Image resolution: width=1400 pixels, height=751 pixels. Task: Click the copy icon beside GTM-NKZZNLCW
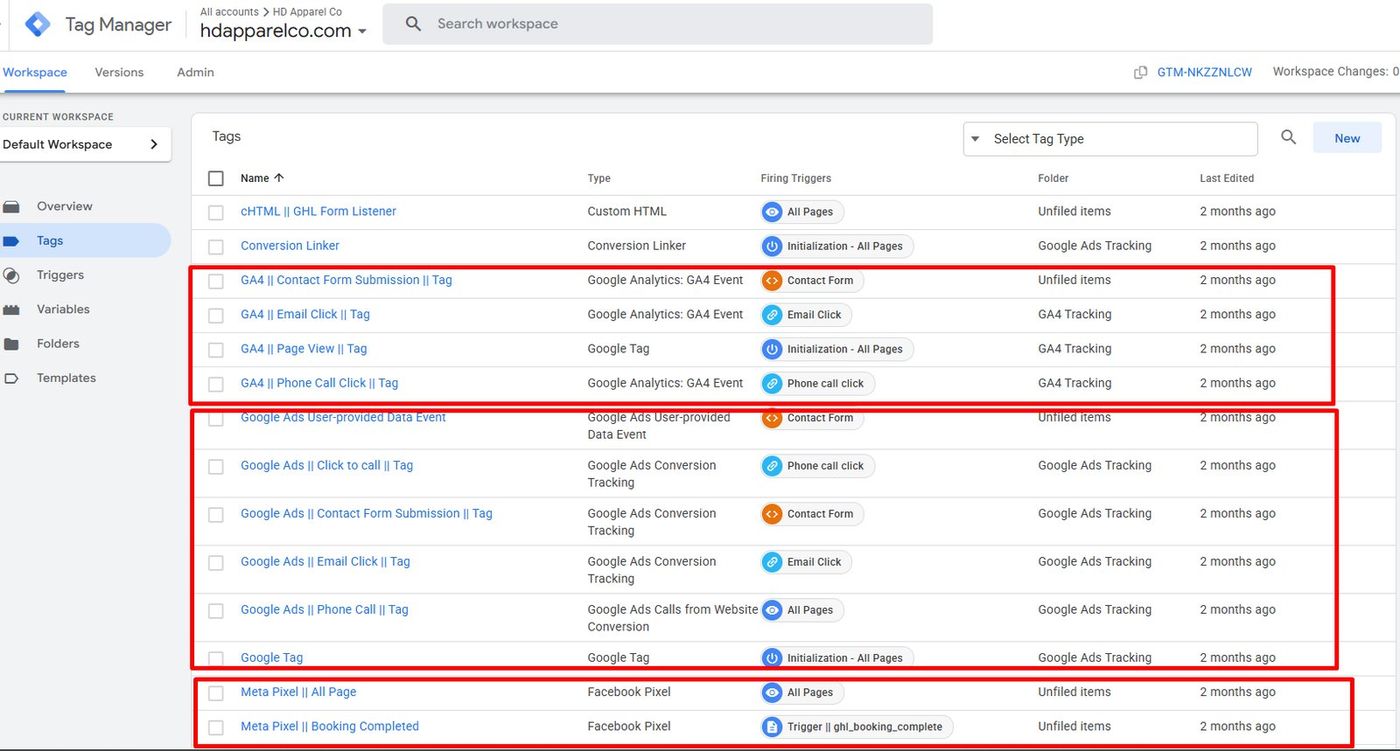pos(1140,72)
